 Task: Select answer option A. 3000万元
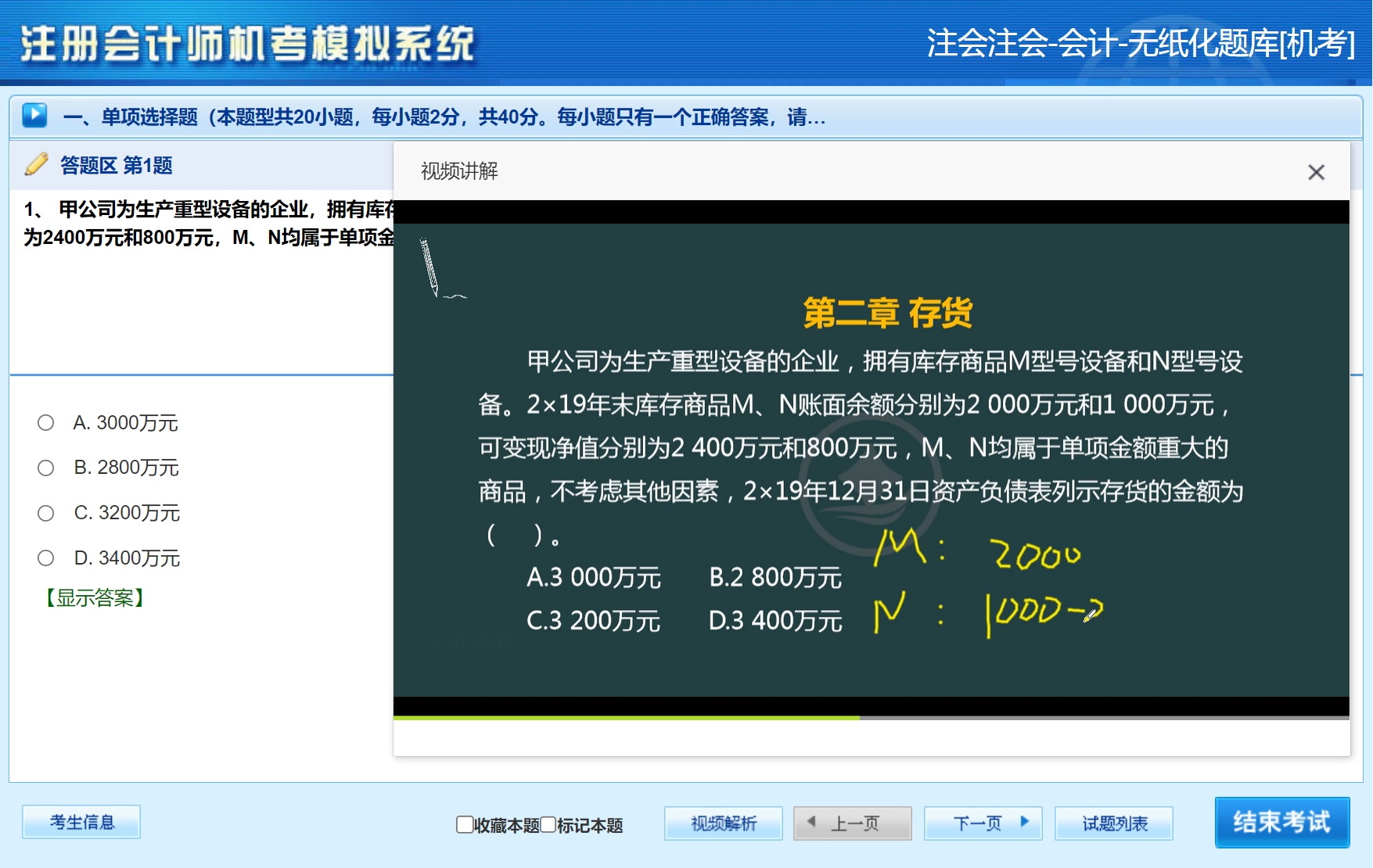(46, 423)
